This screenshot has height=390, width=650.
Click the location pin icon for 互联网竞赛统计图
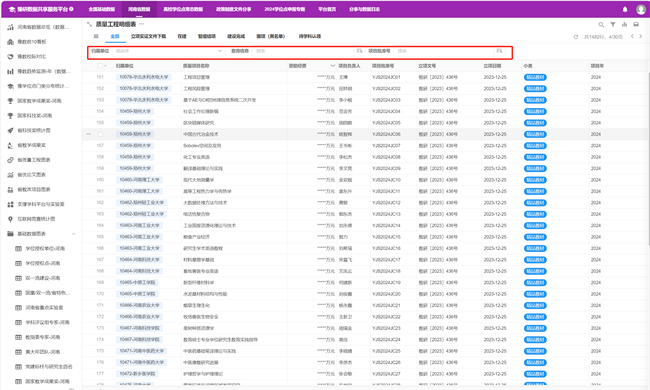pyautogui.click(x=10, y=219)
